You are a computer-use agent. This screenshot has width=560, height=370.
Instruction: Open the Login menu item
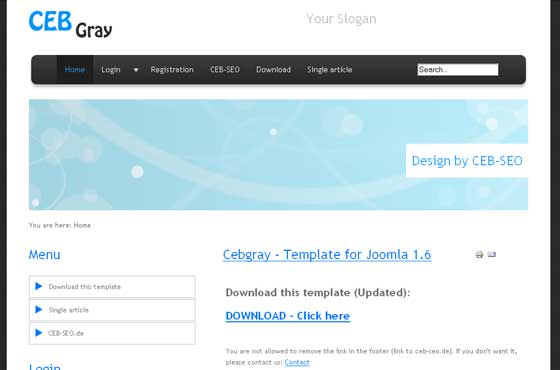[111, 69]
